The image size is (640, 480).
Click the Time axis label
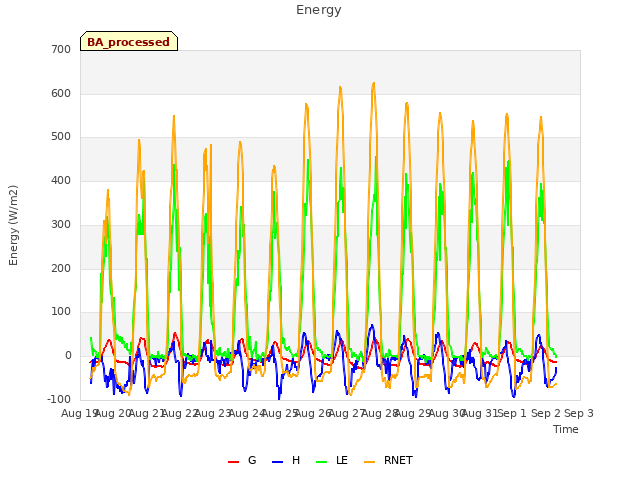[566, 429]
